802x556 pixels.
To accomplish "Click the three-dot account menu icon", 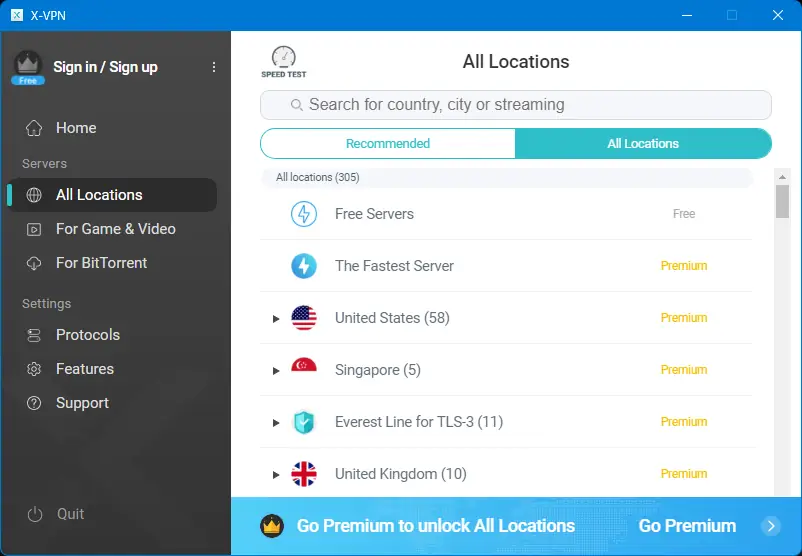I will tap(214, 67).
